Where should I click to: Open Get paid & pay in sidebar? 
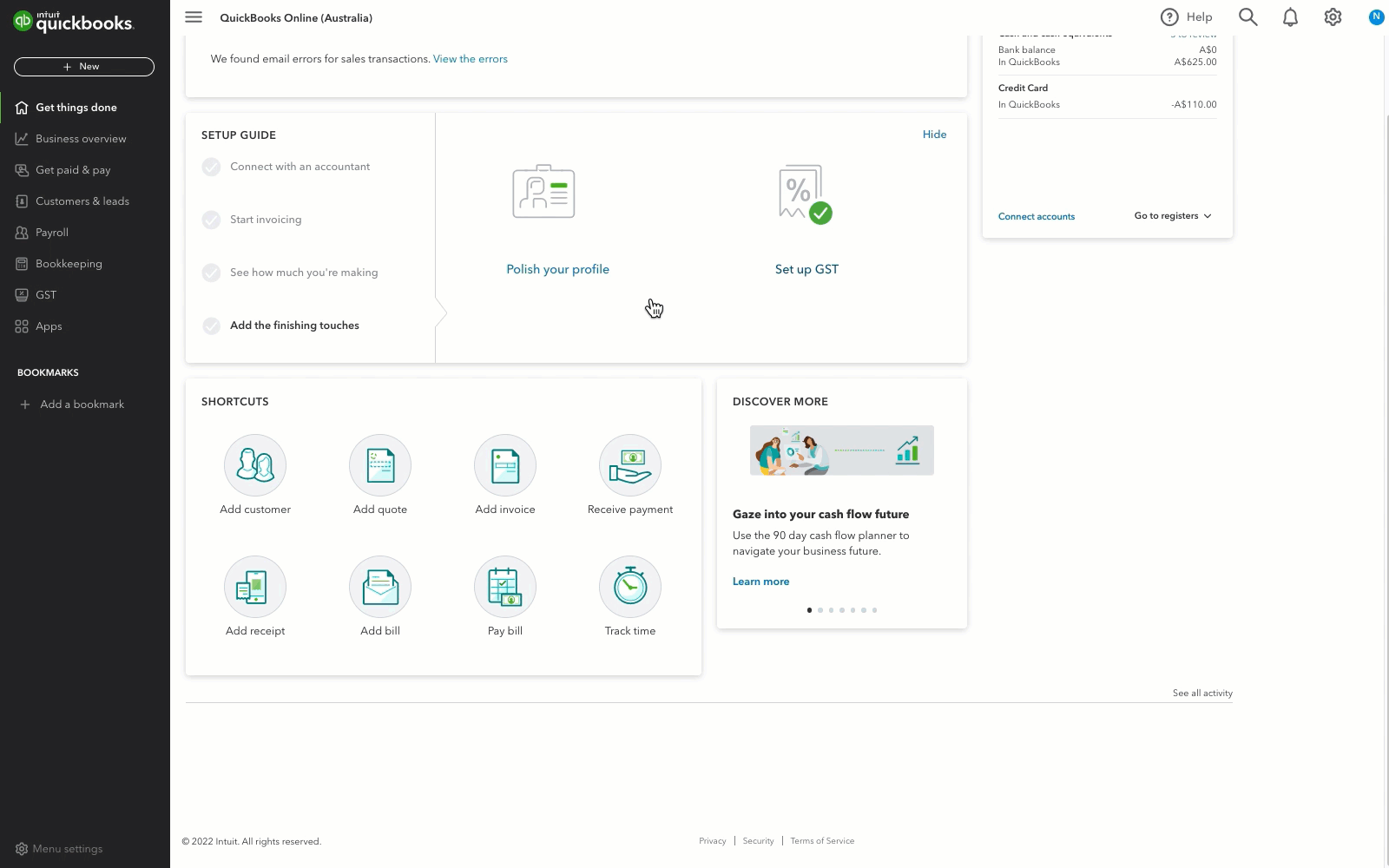85,170
